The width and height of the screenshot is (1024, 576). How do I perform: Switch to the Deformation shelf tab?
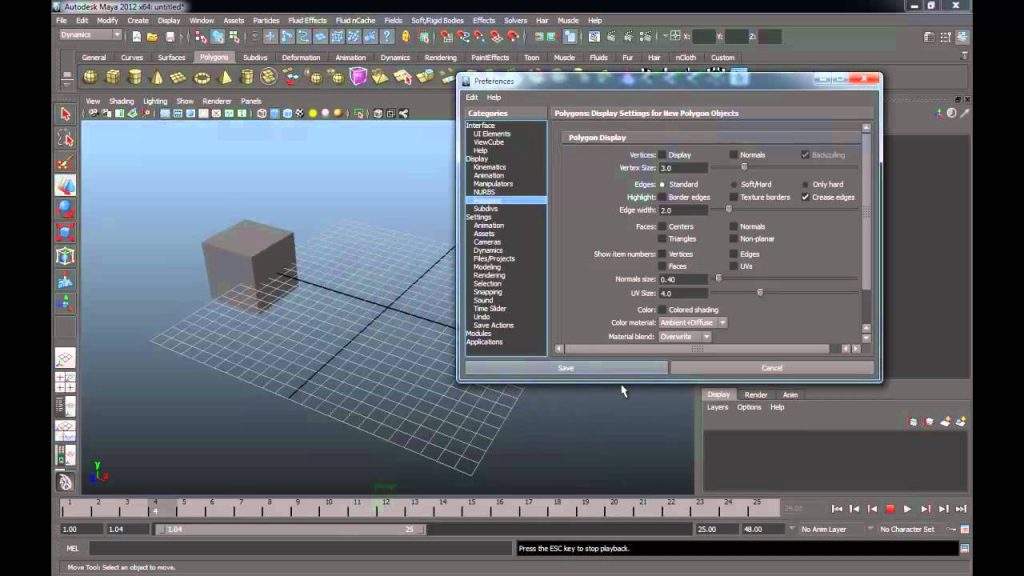tap(300, 57)
